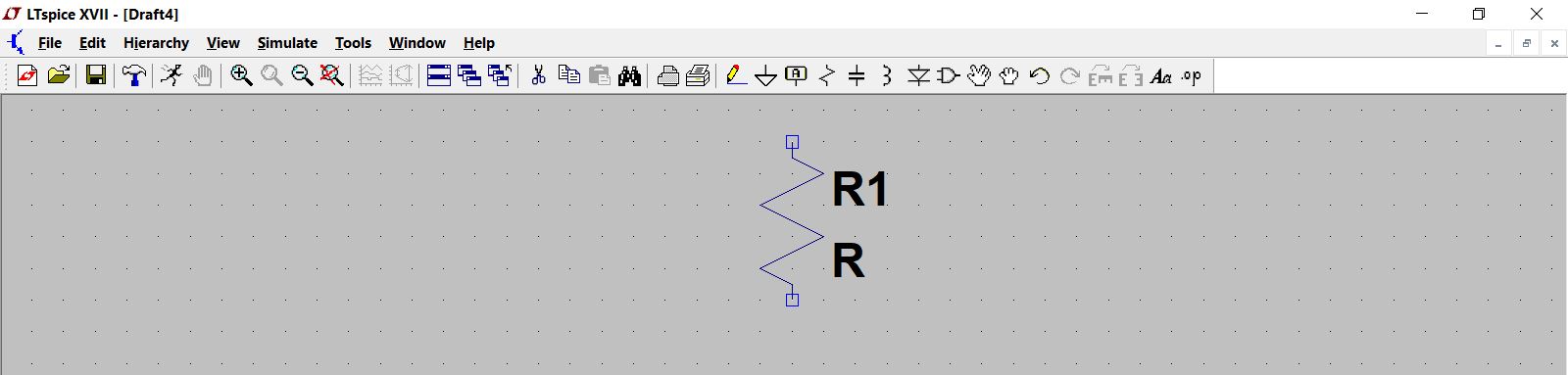
Task: Open Print Setup icon
Action: pos(698,75)
